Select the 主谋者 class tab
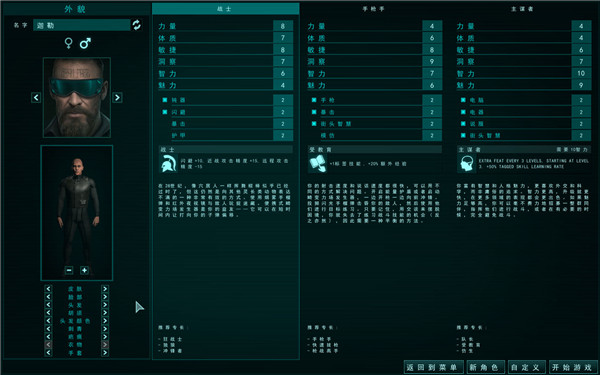 click(x=522, y=8)
